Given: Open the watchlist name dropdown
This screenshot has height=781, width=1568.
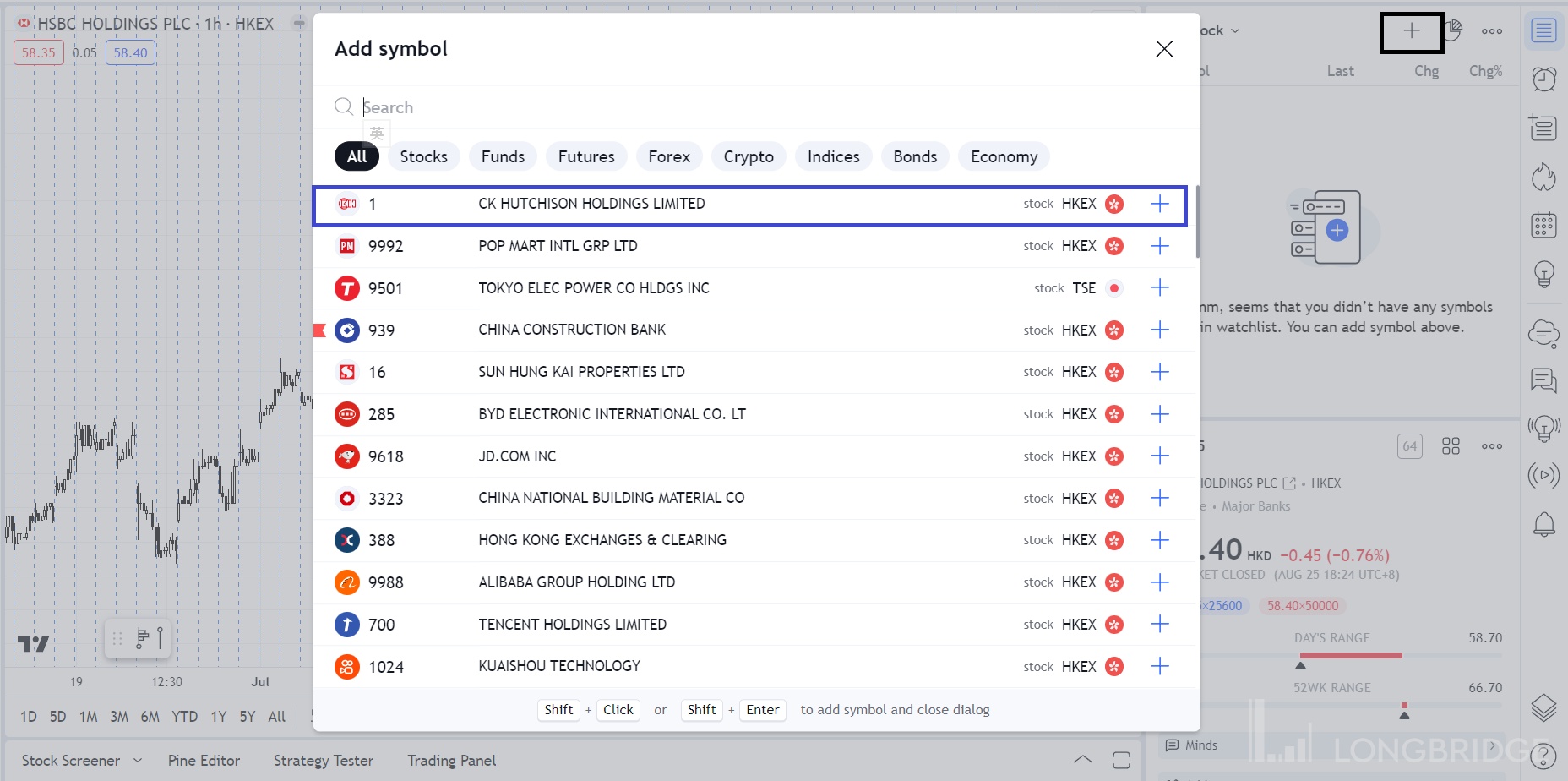Looking at the screenshot, I should coord(1221,31).
